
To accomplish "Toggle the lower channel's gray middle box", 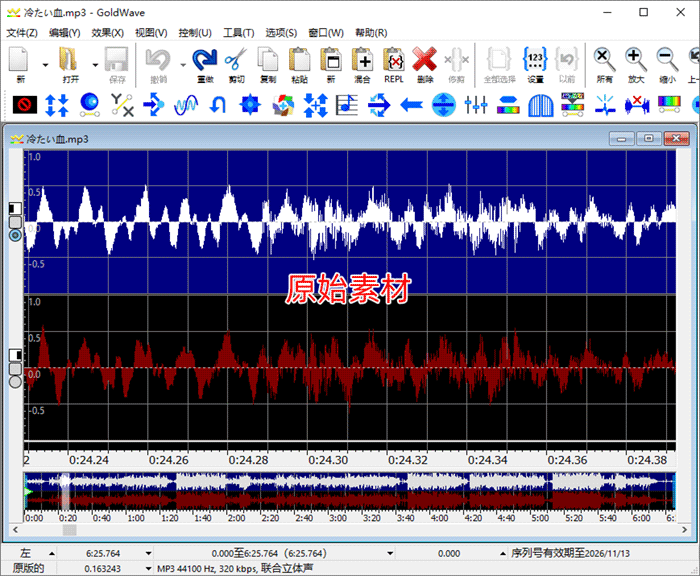I will pos(16,368).
